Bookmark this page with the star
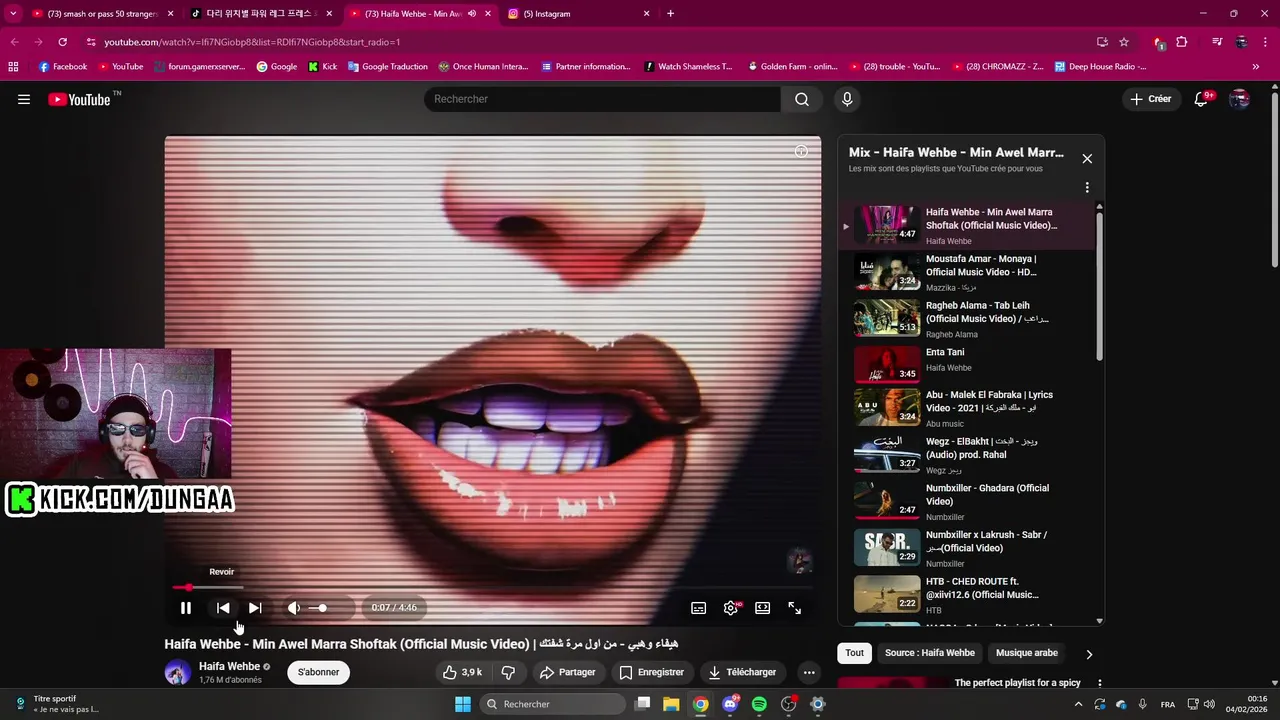Image resolution: width=1280 pixels, height=720 pixels. pos(1124,42)
